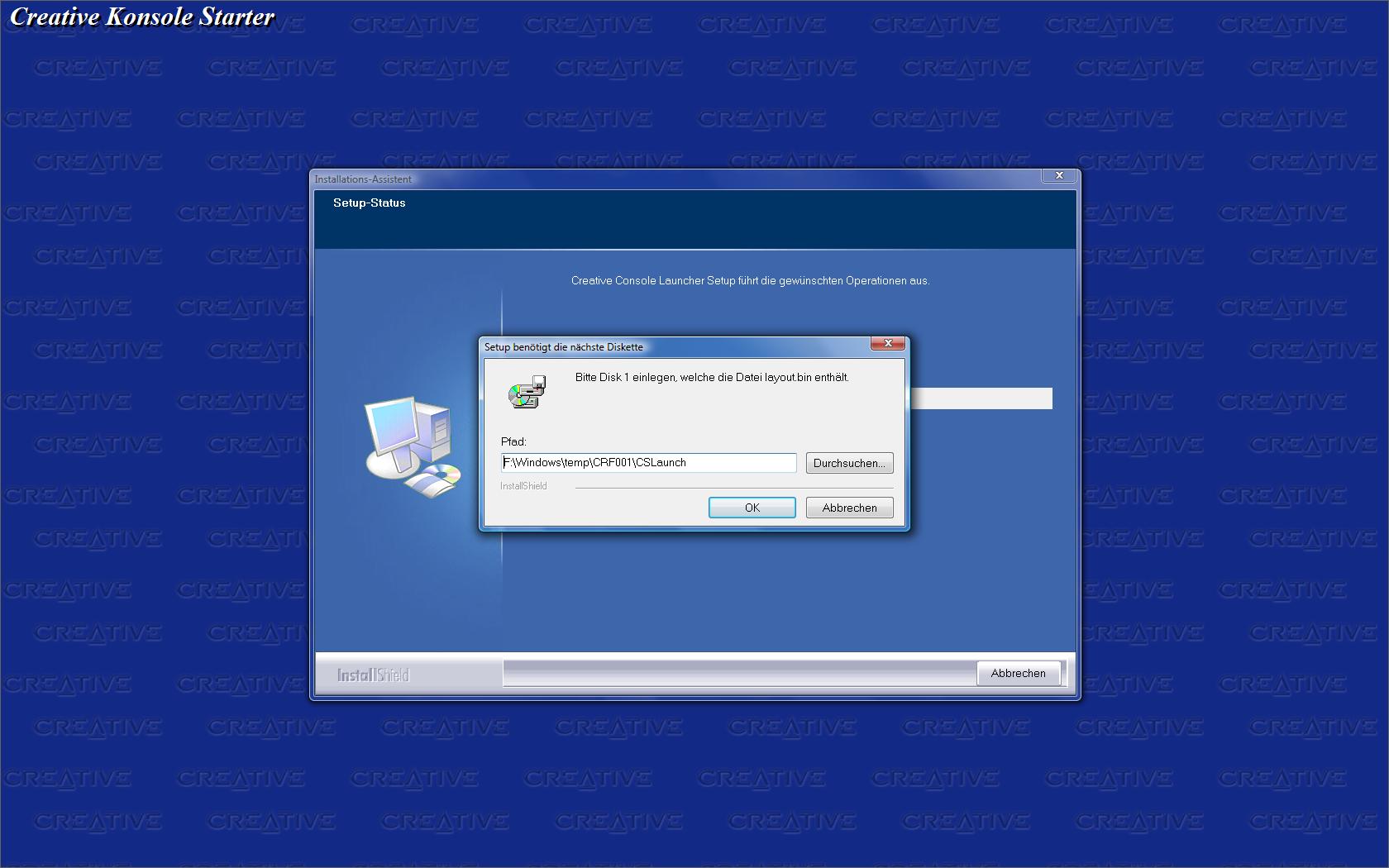
Task: Click the 'Creative Console Launcher Setup' status text
Action: tap(750, 281)
